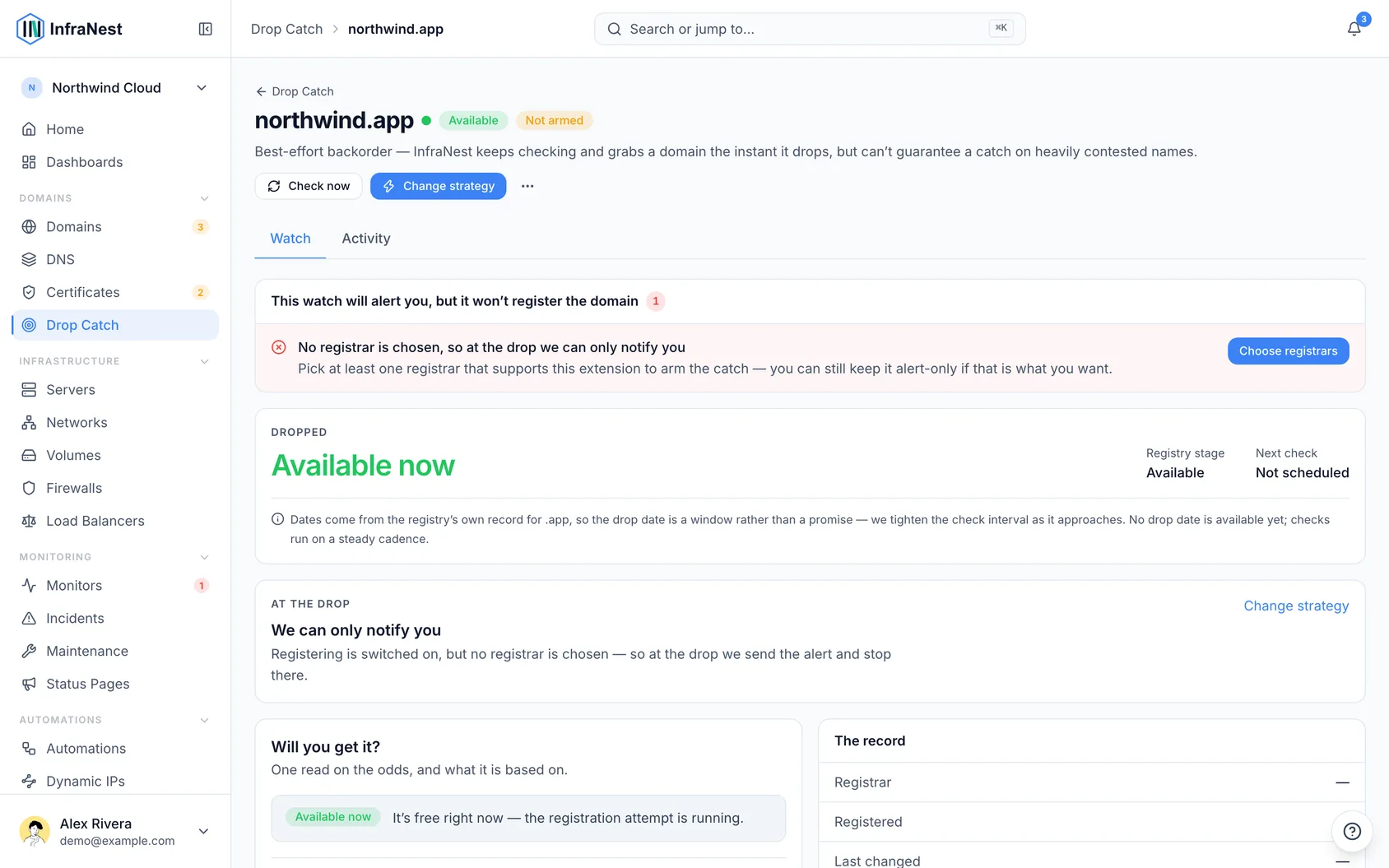The image size is (1389, 868).
Task: Collapse the sidebar panel icon
Action: point(206,29)
